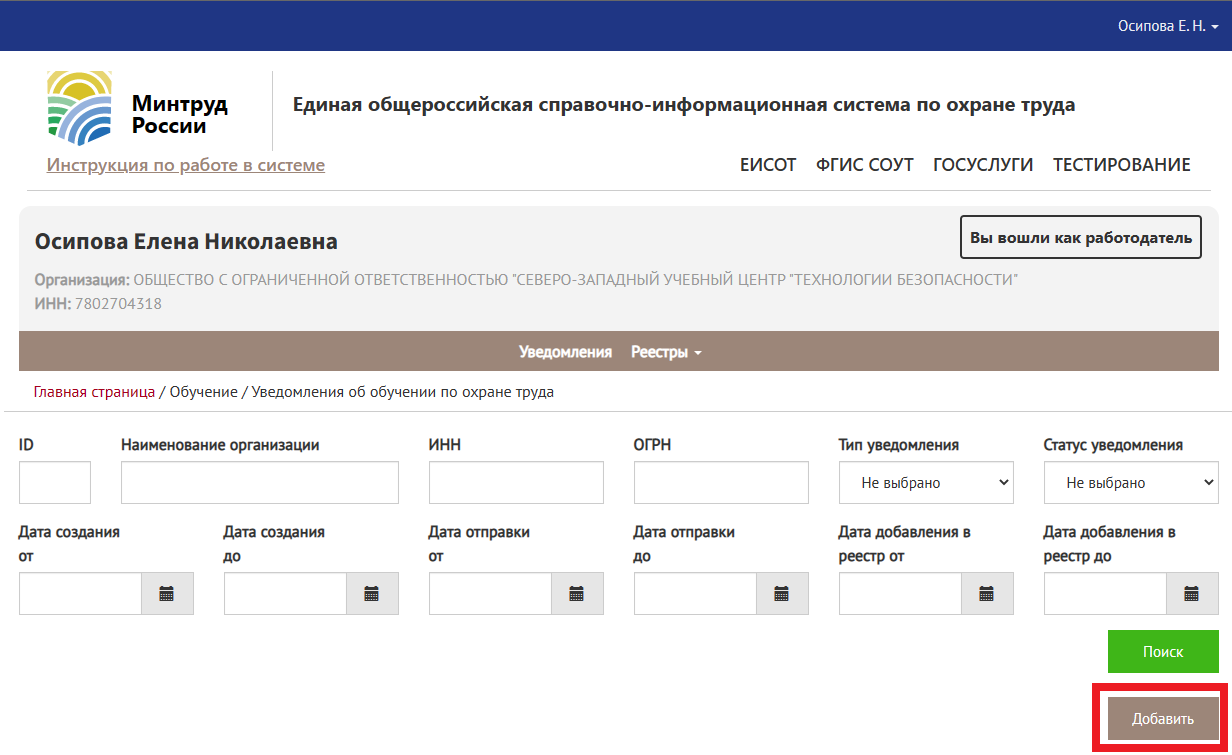Open the Статус уведомления dropdown

tap(1131, 483)
